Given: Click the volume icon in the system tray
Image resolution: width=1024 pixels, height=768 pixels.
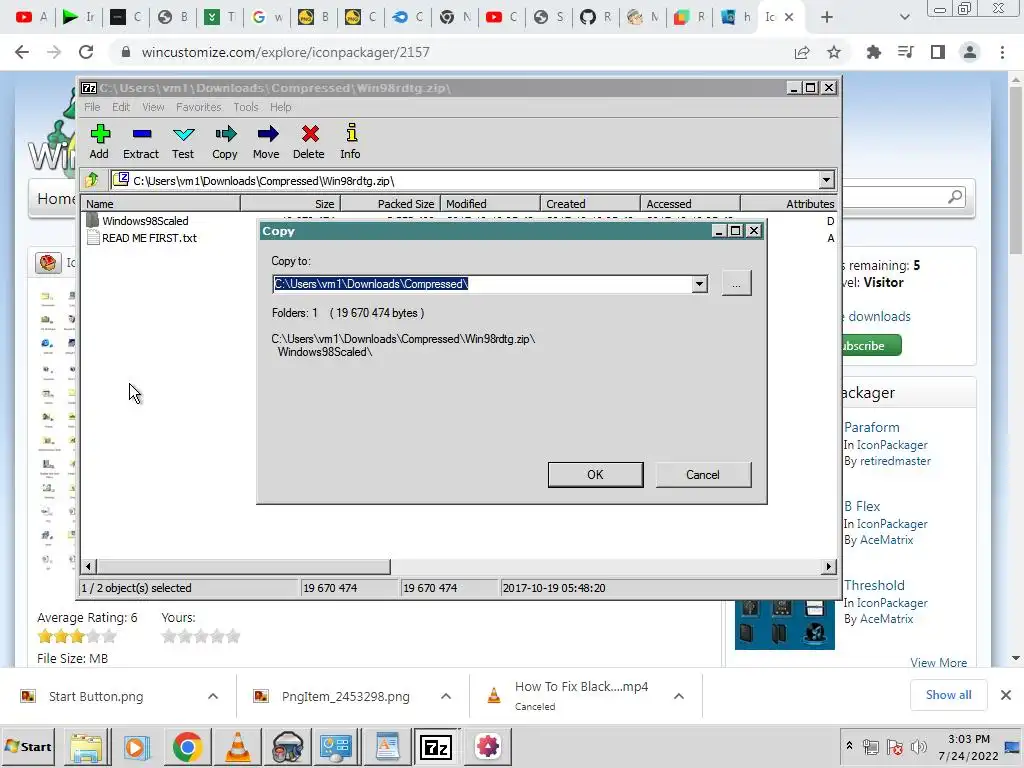Looking at the screenshot, I should point(919,746).
